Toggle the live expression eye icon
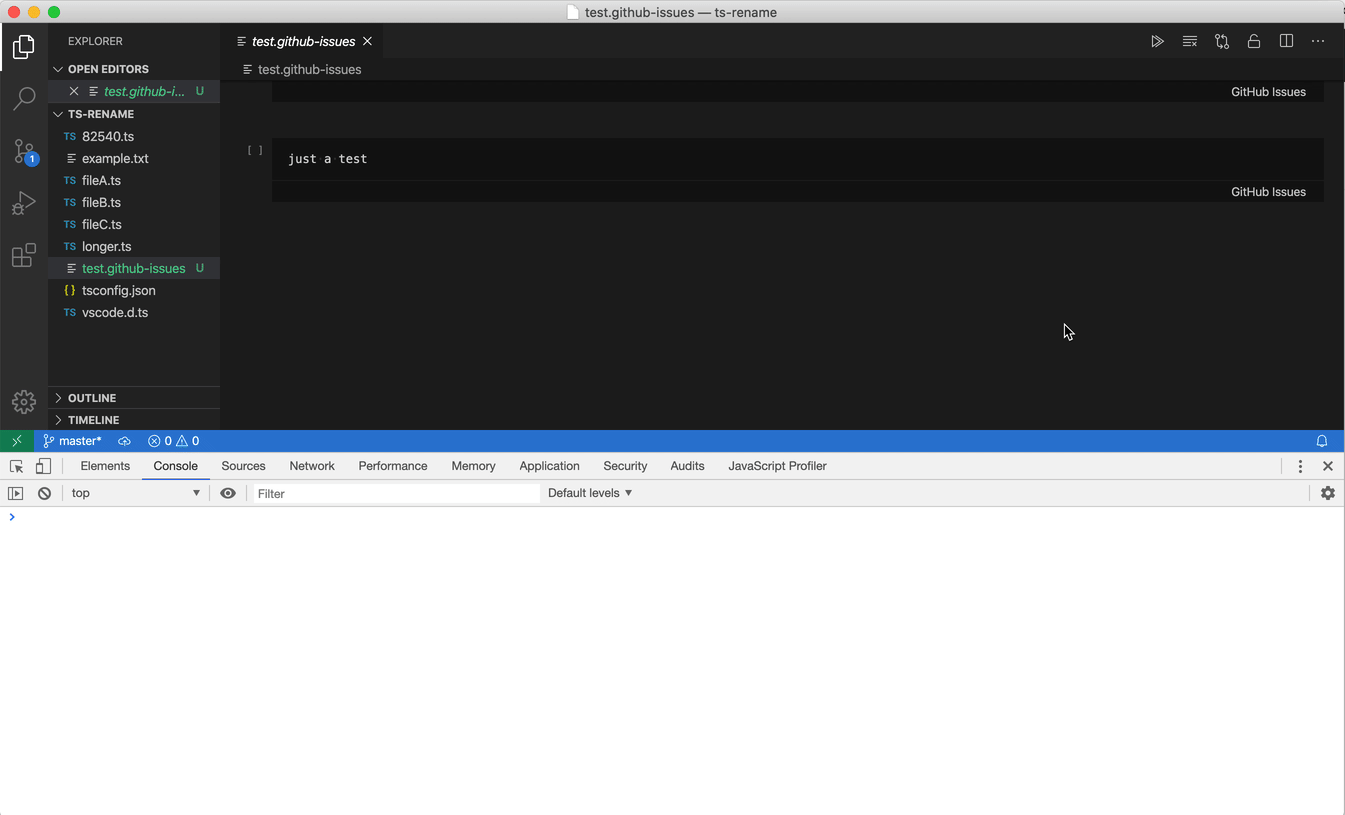This screenshot has width=1345, height=815. pyautogui.click(x=228, y=493)
